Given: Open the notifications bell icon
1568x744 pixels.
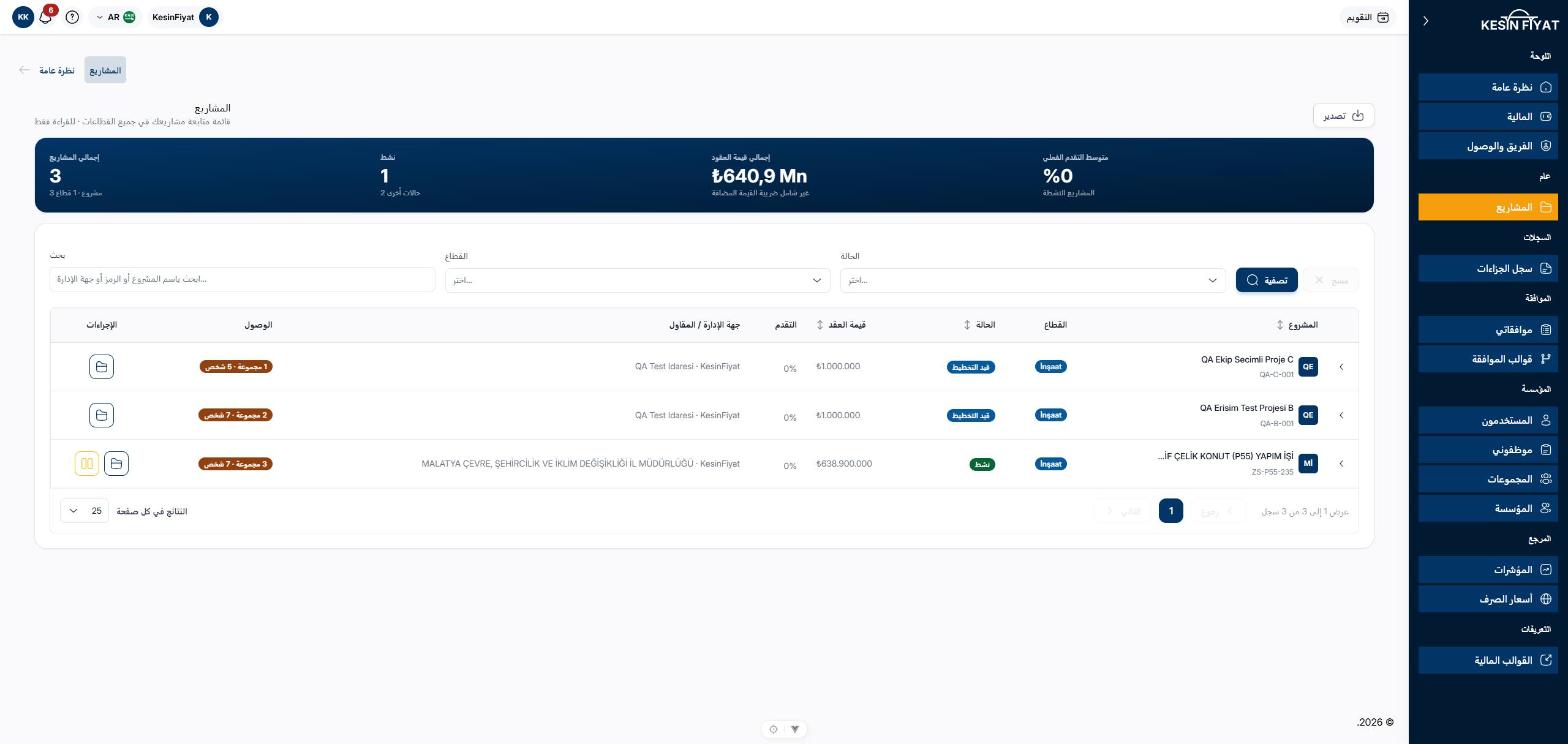Looking at the screenshot, I should [x=45, y=17].
